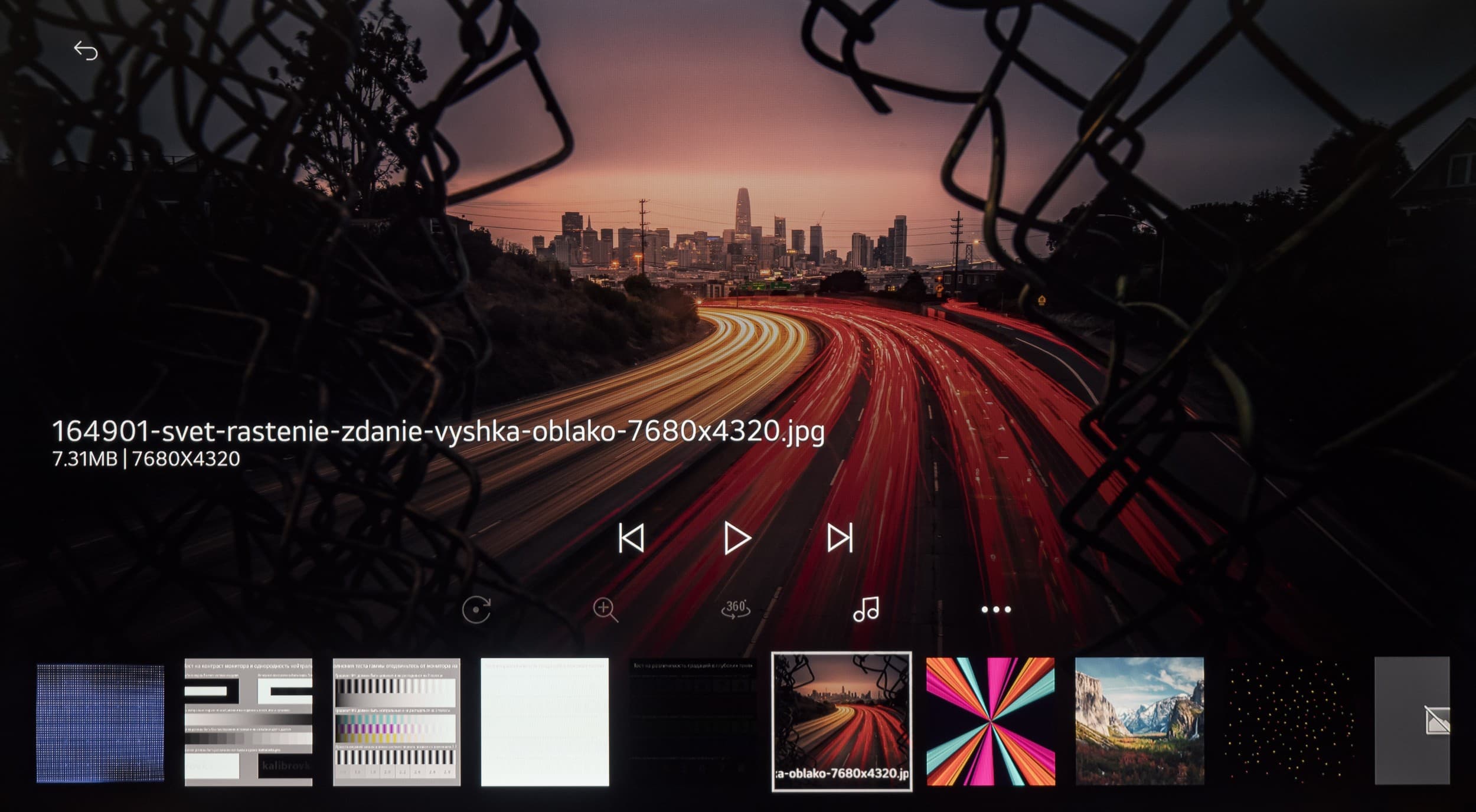Open background music options
This screenshot has width=1476, height=812.
tap(866, 609)
